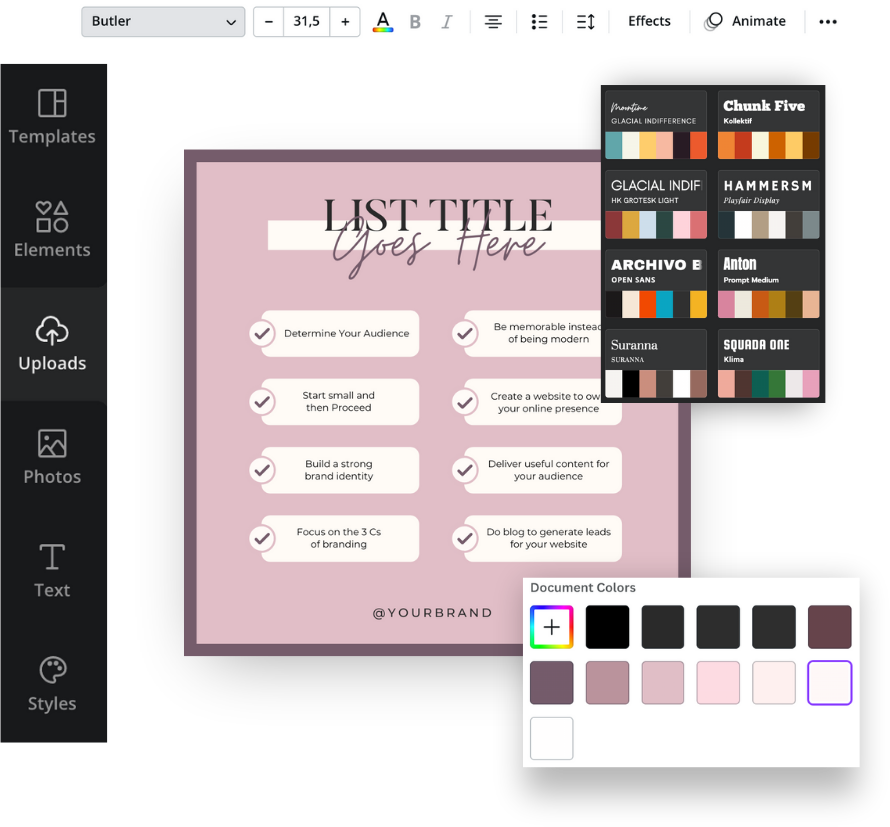Screen dimensions: 890x827
Task: Open the Butler font dropdown
Action: [x=163, y=22]
